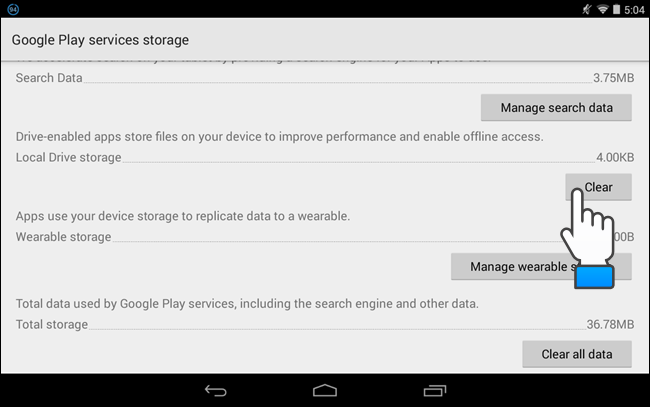650x407 pixels.
Task: Tap the 4.00KB Local Drive size
Action: pos(615,157)
